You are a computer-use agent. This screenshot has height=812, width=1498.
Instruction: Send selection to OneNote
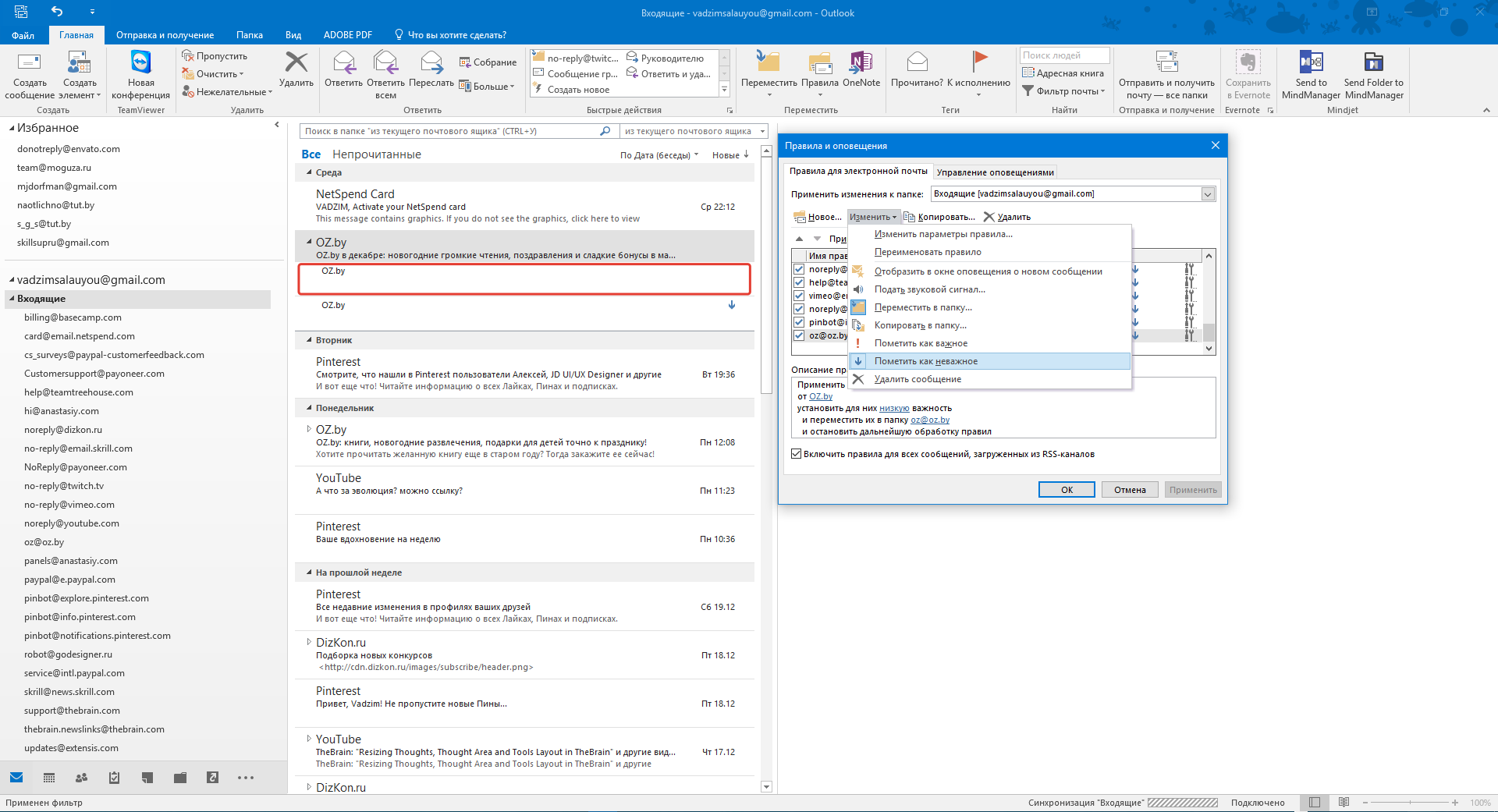[x=861, y=69]
